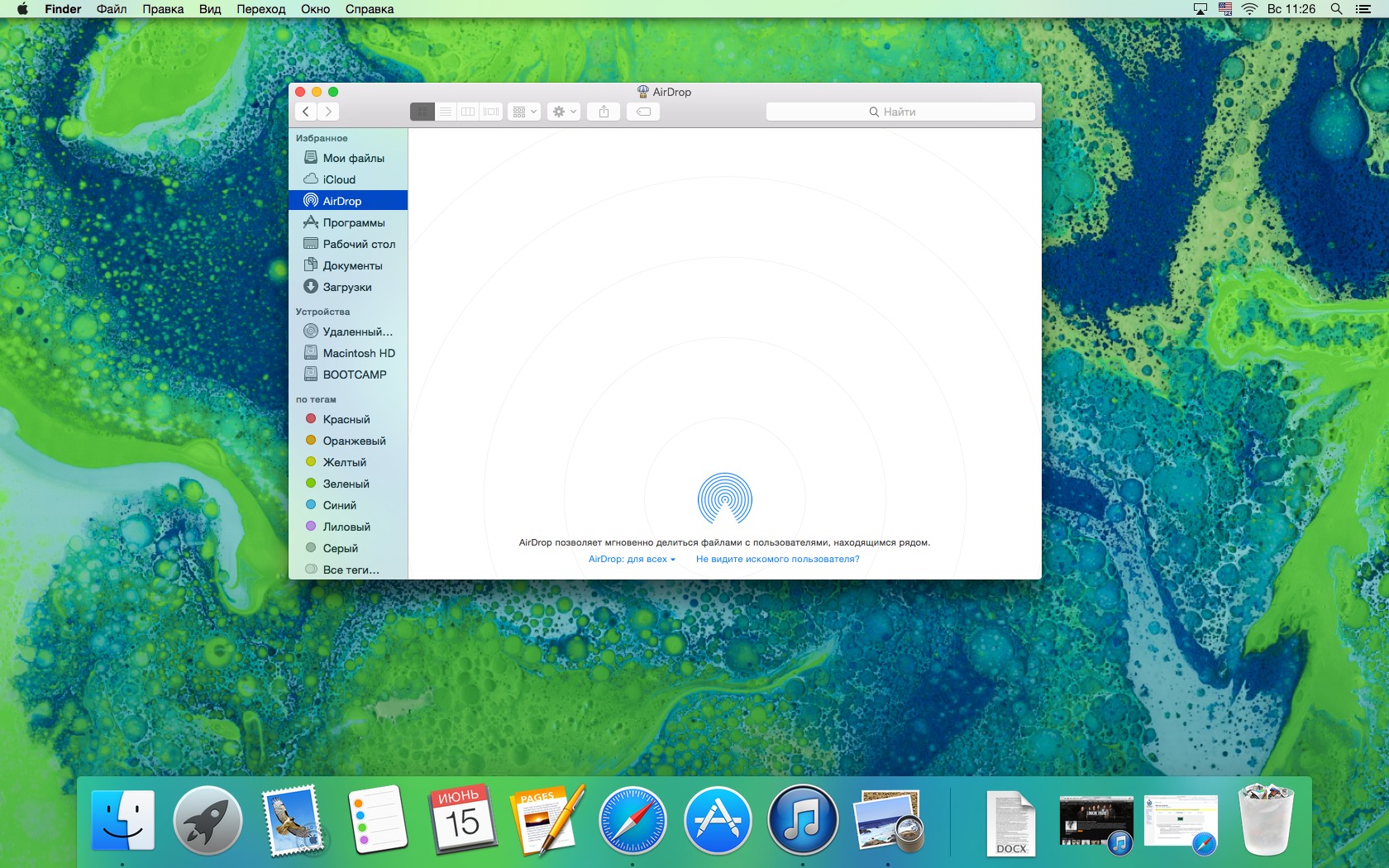Screen dimensions: 1389x868
Task: Click the Найти search field
Action: click(x=900, y=112)
